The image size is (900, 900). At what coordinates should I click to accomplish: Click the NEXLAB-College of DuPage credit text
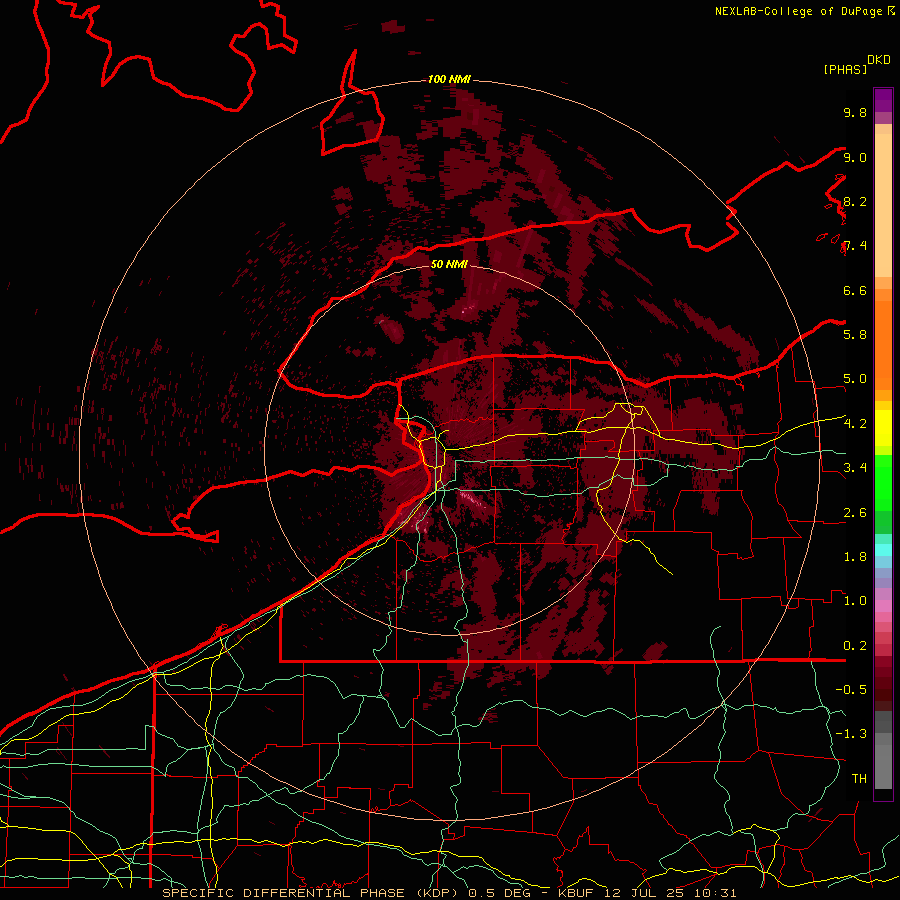tap(798, 11)
